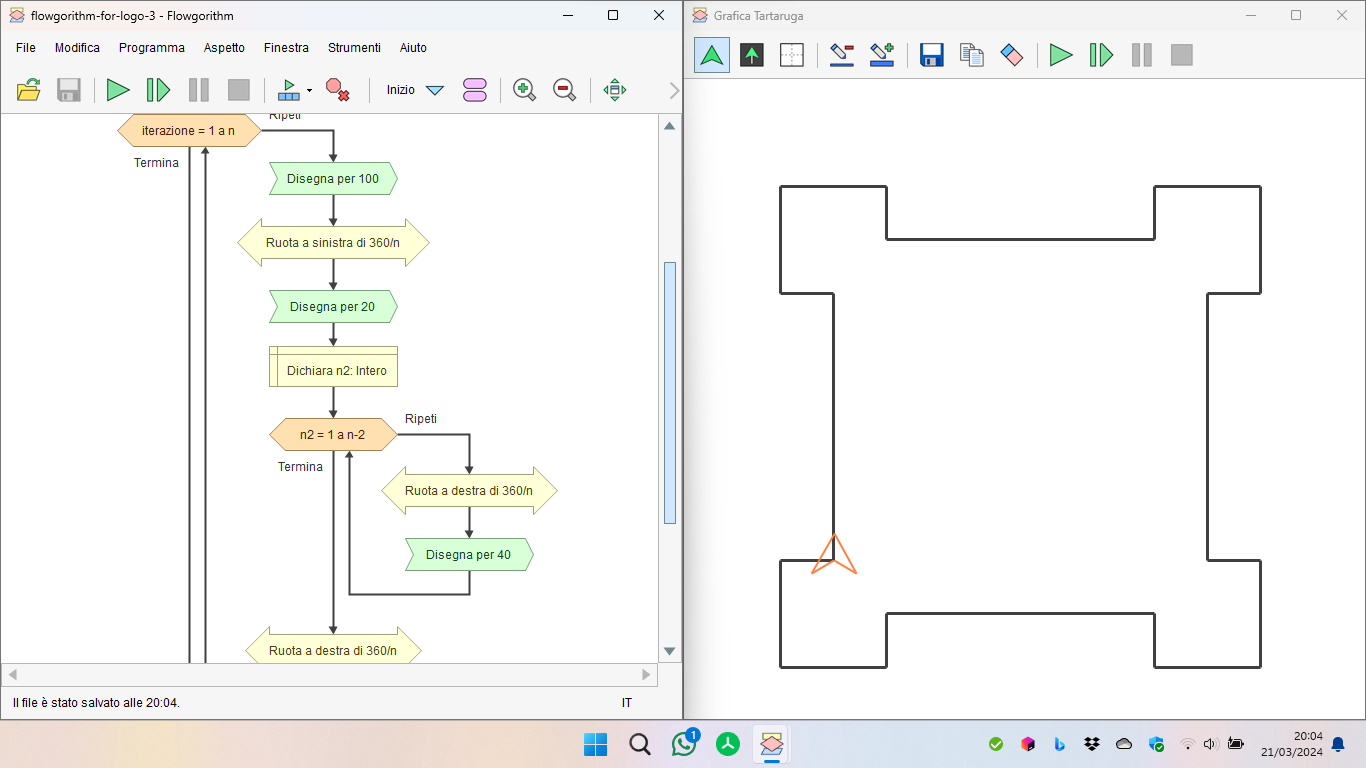Open WhatsApp from the taskbar
Screen dimensions: 1366x768
pos(684,744)
